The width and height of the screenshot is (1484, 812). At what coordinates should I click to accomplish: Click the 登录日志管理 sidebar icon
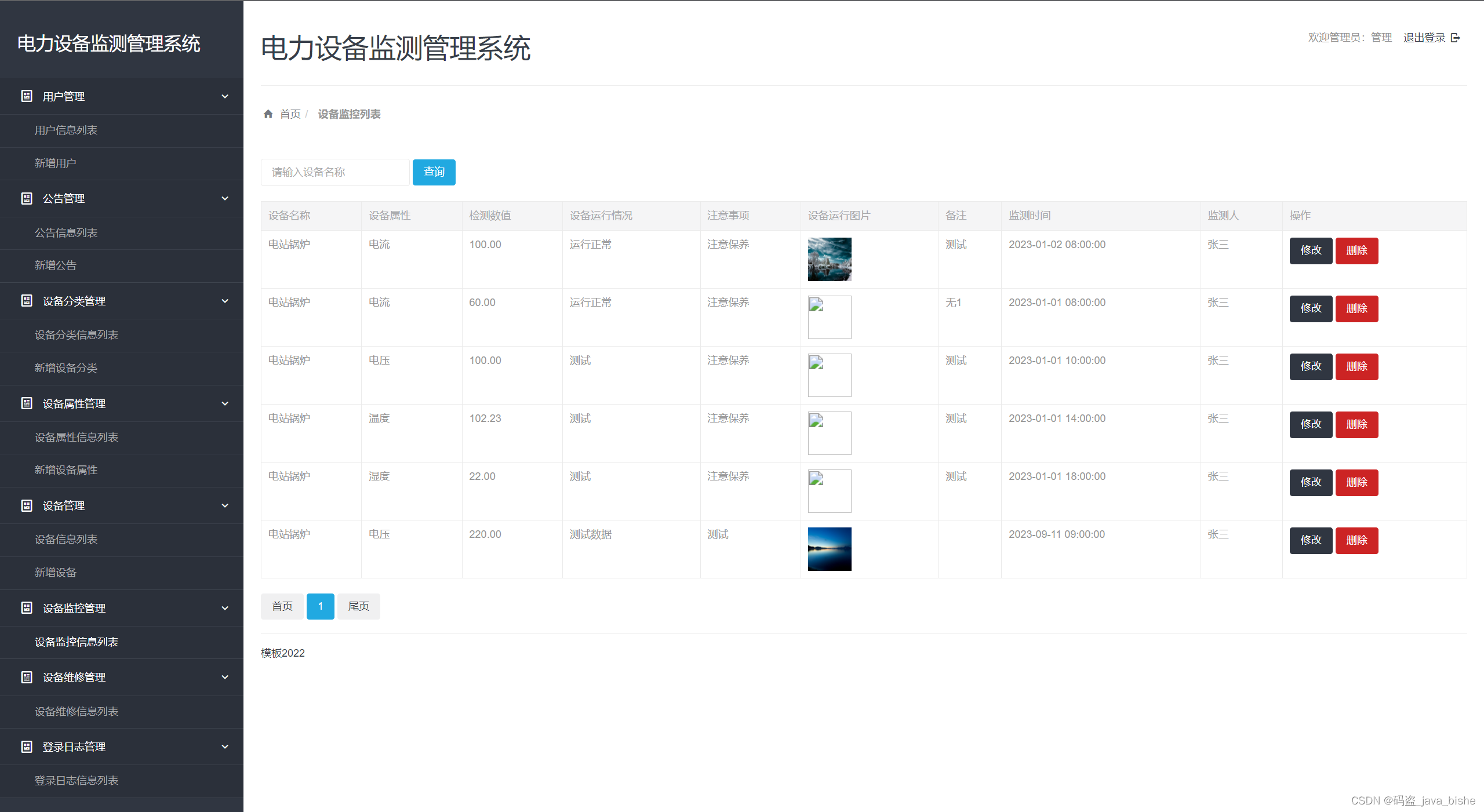pyautogui.click(x=27, y=747)
